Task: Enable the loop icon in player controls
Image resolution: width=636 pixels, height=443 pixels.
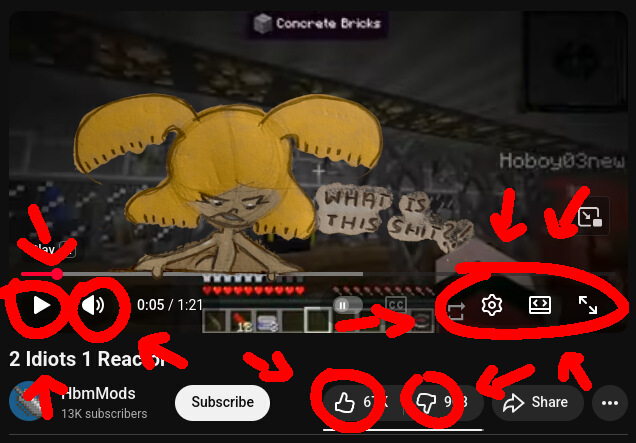Action: click(456, 311)
